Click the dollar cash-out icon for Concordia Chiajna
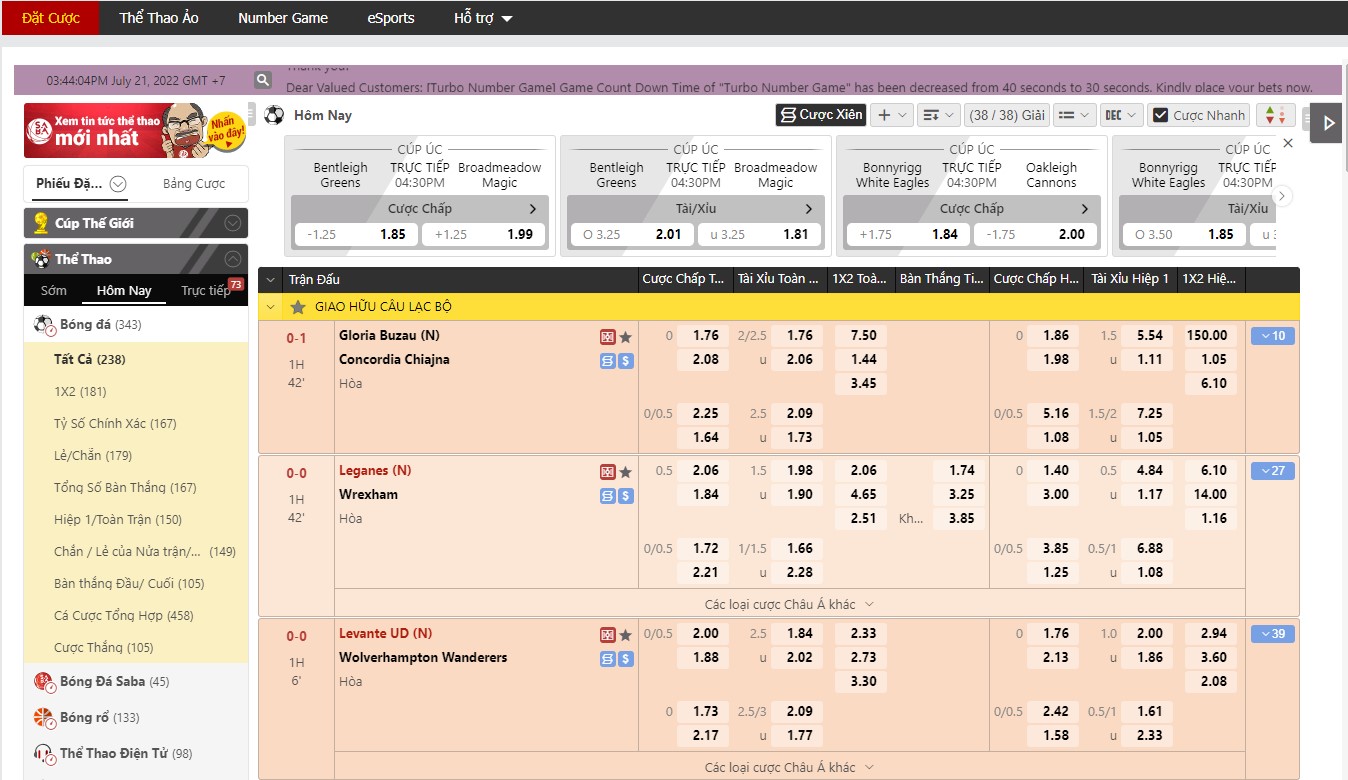The width and height of the screenshot is (1348, 780). [626, 361]
